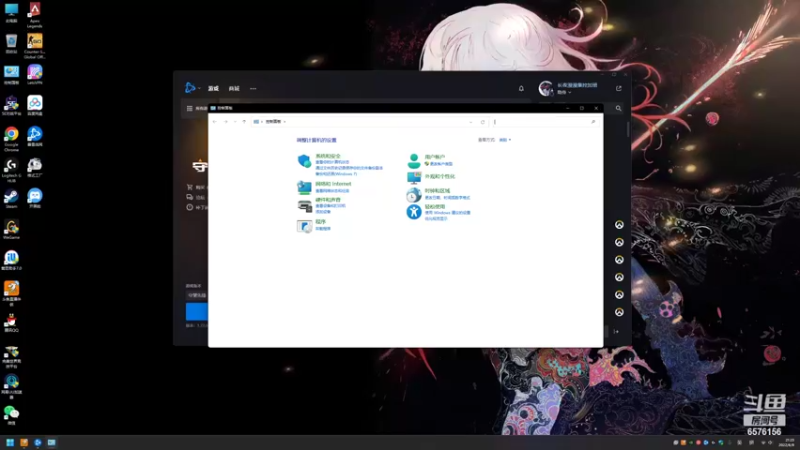Select Battle.net desktop shortcut icon

pyautogui.click(x=35, y=136)
